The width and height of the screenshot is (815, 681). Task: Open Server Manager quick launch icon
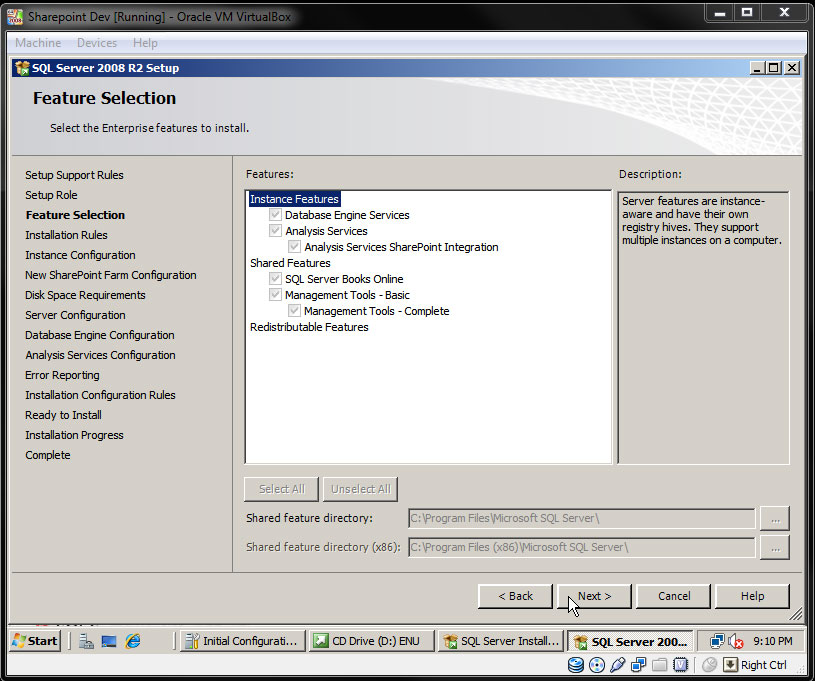(x=86, y=641)
